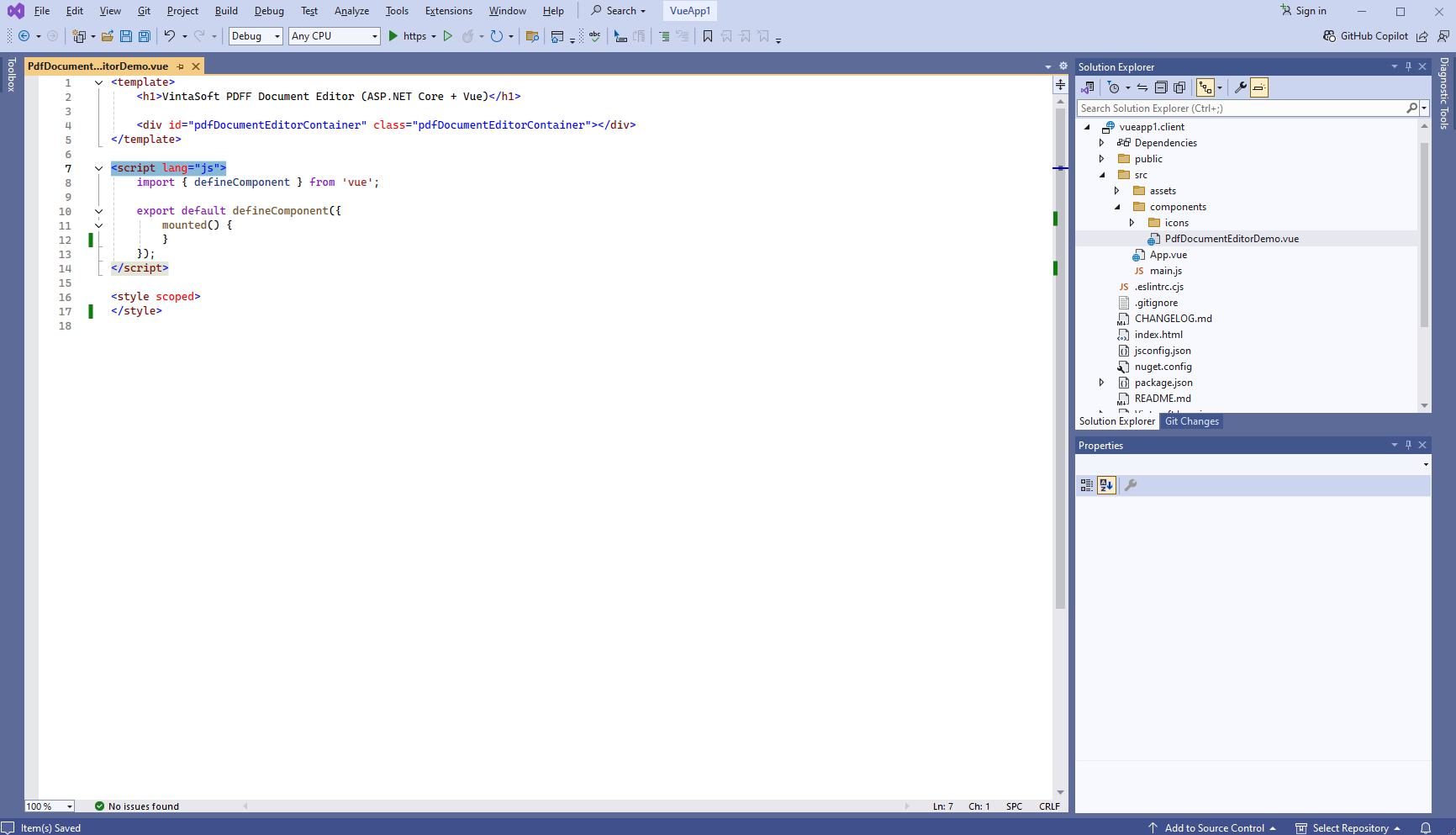This screenshot has width=1456, height=835.
Task: Click the browser window toolbar icon
Action: pos(557,36)
